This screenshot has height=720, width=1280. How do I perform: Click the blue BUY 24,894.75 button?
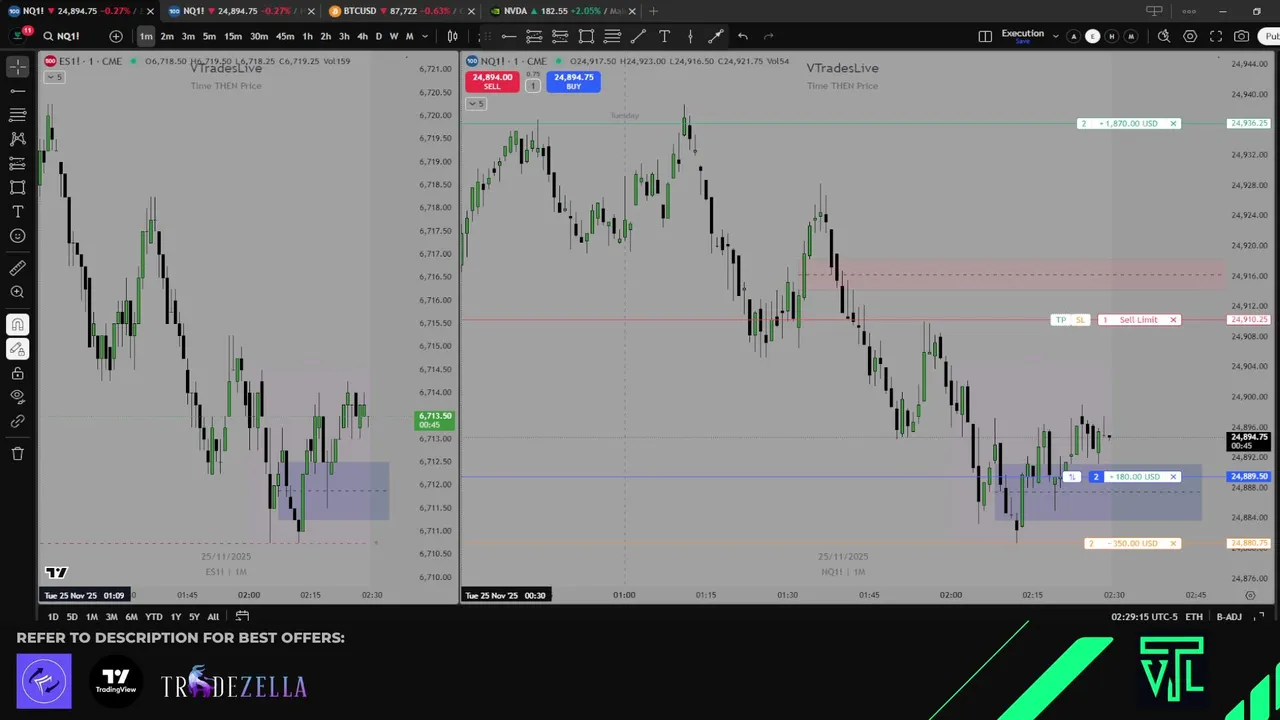pyautogui.click(x=573, y=81)
